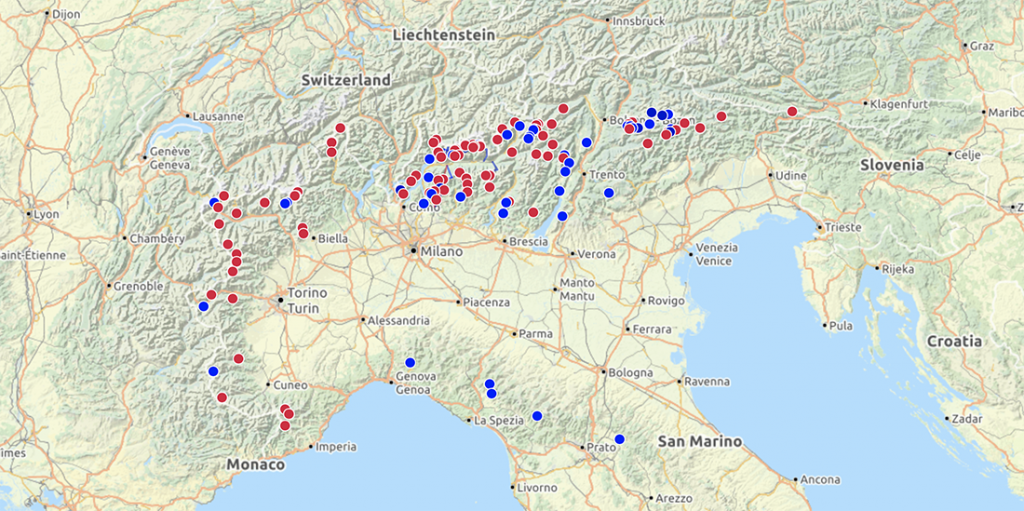1024x511 pixels.
Task: Select the Venezia Venice city label
Action: (x=717, y=254)
